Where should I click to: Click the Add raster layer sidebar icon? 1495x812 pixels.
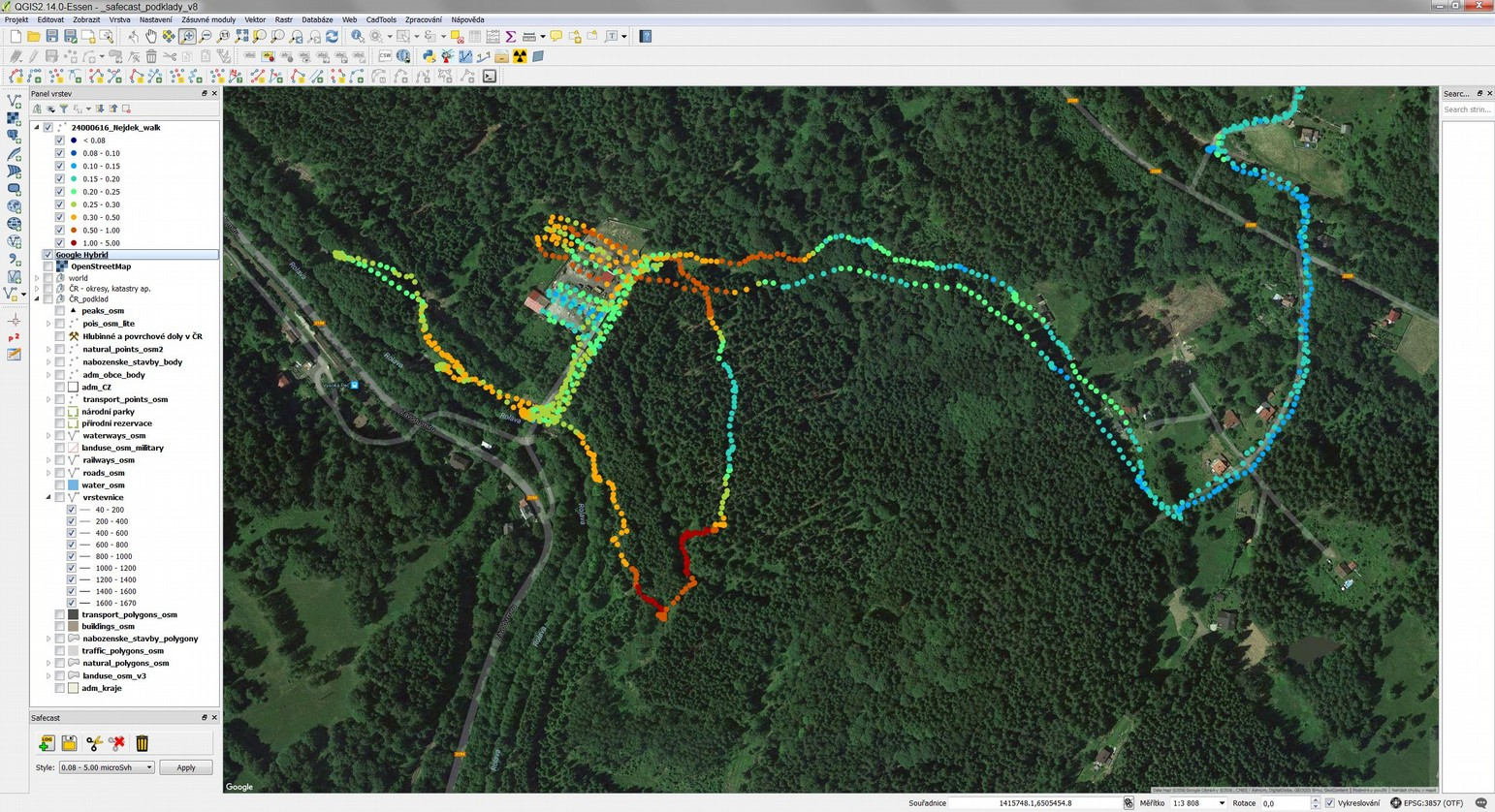14,118
